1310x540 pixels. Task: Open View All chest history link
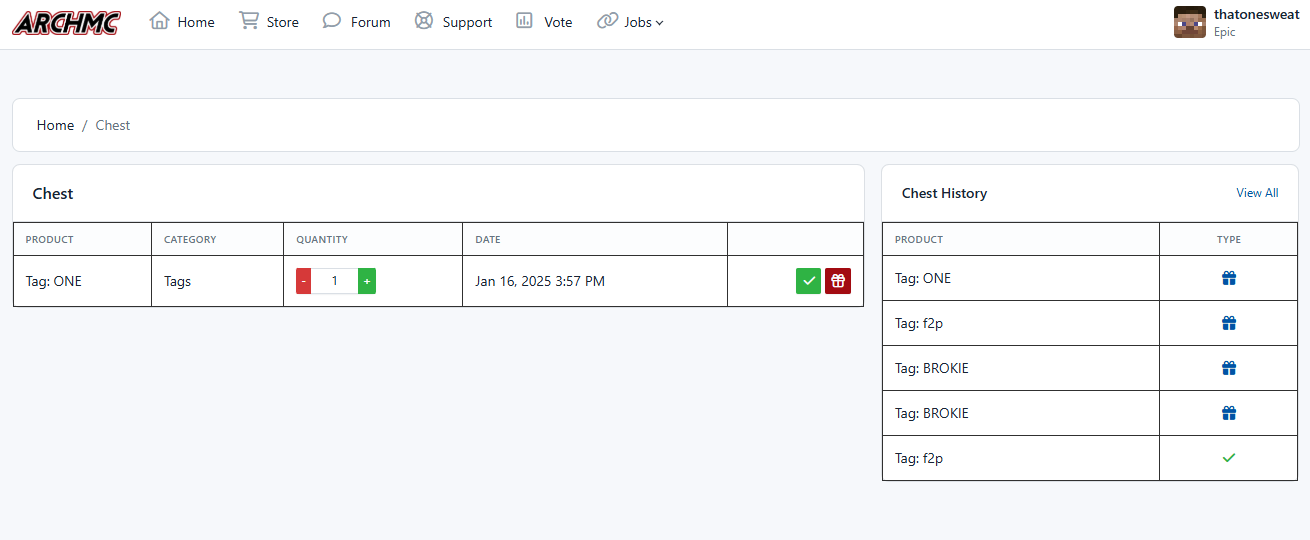point(1257,193)
